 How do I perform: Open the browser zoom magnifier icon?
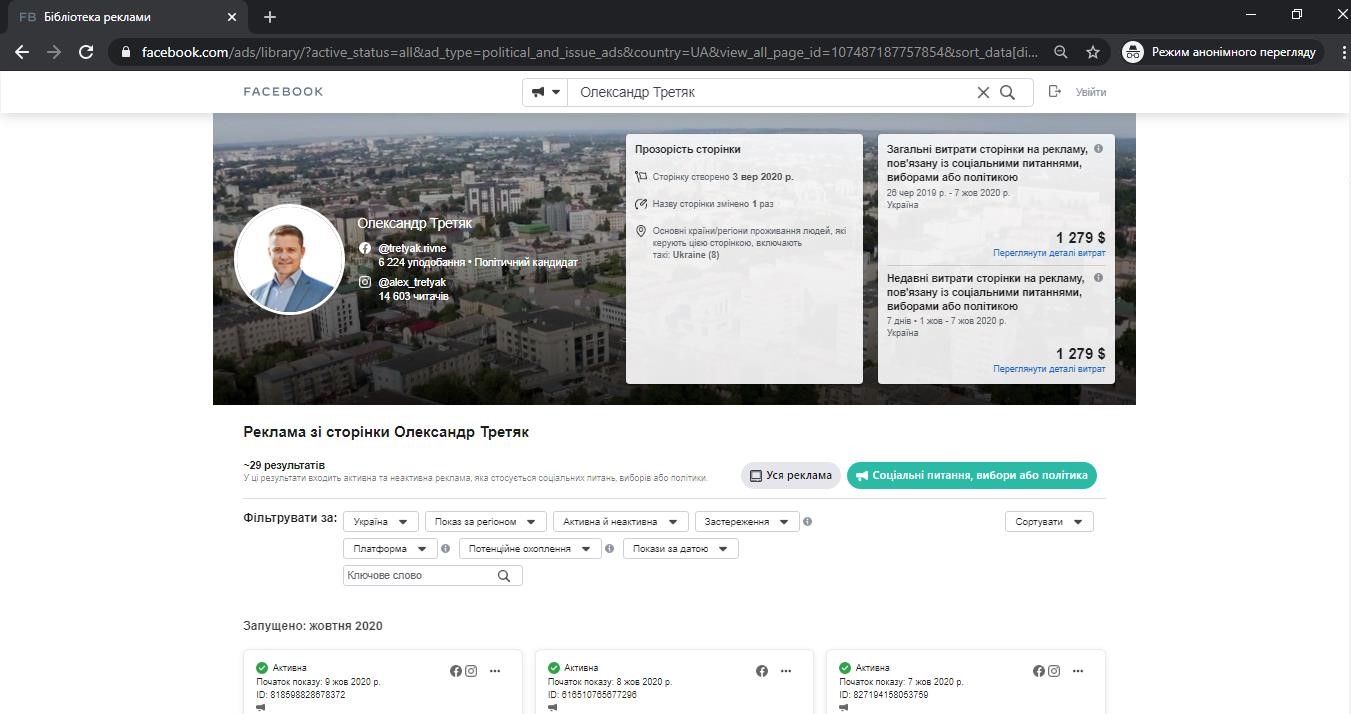[x=1061, y=52]
